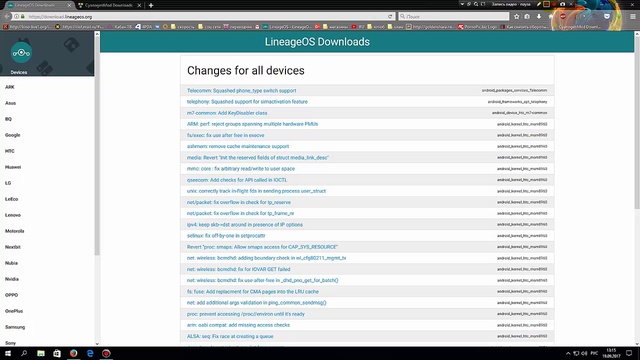Open Microsoft Store from the taskbar
The width and height of the screenshot is (640, 360).
click(x=57, y=353)
